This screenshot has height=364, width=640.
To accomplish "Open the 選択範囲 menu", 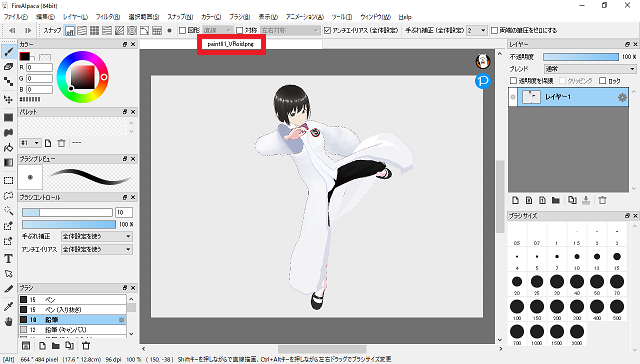I will [x=144, y=17].
